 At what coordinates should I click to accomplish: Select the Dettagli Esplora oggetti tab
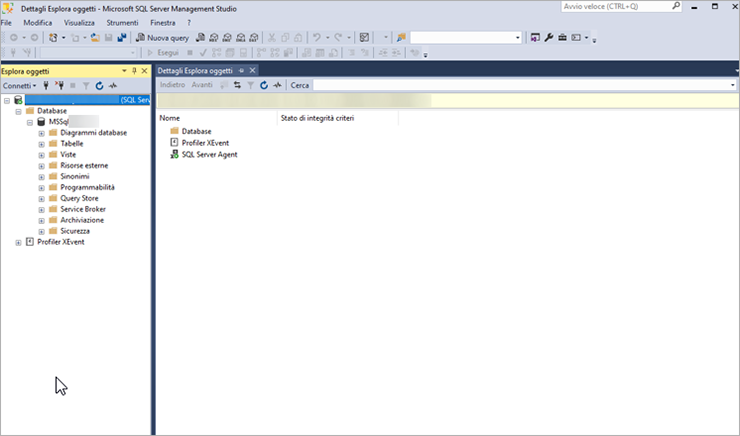pos(195,70)
